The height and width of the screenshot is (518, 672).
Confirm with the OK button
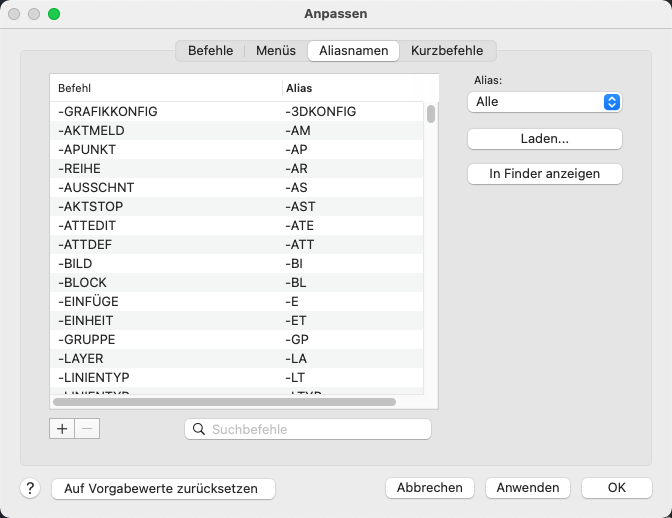pyautogui.click(x=616, y=488)
